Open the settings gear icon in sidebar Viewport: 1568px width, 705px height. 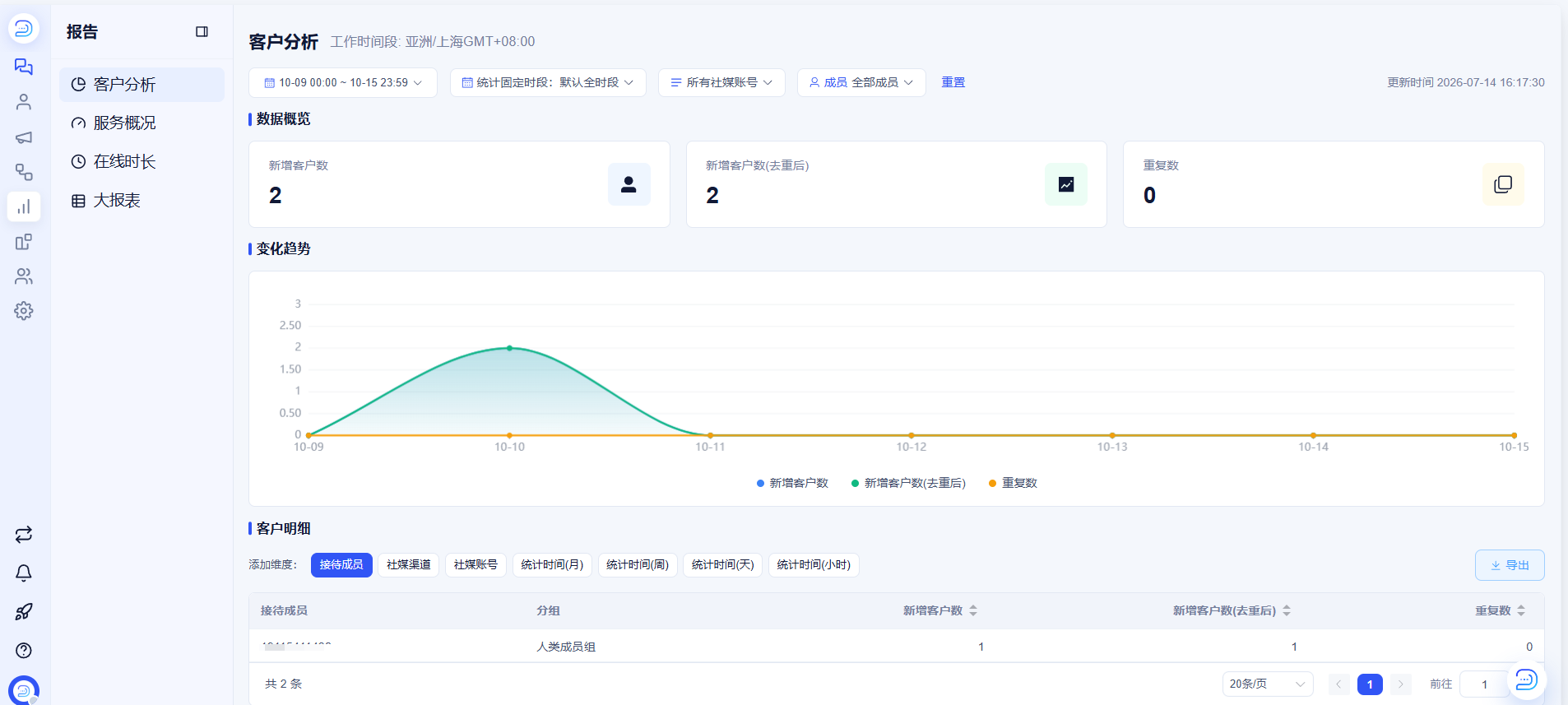(x=24, y=311)
